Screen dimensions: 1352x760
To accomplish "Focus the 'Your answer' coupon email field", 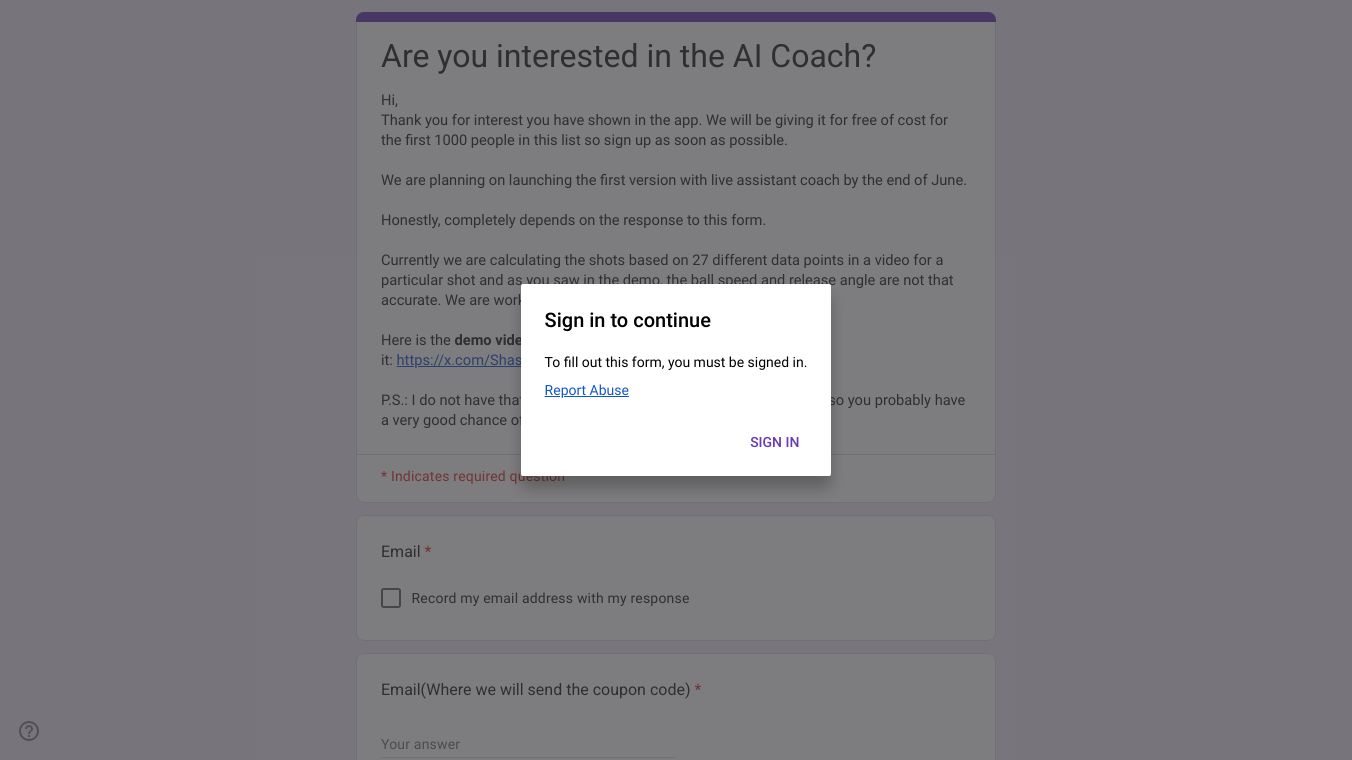I will tap(527, 744).
